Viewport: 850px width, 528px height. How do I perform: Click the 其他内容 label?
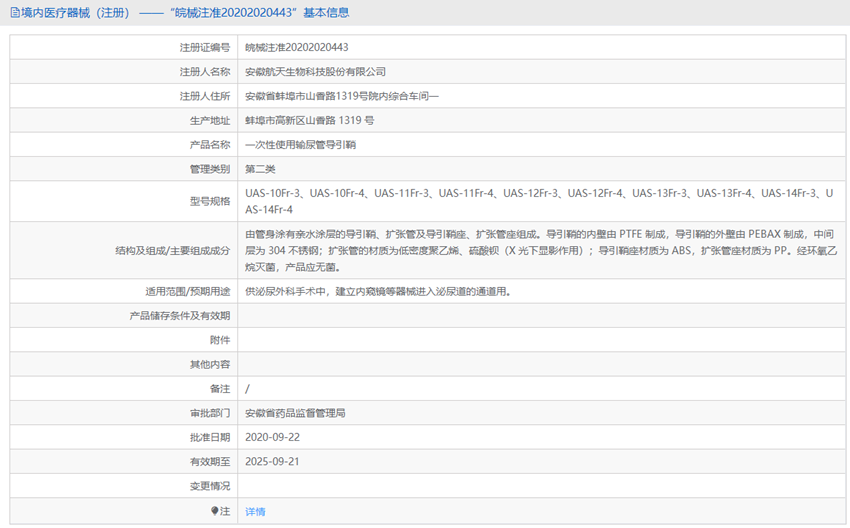(210, 364)
